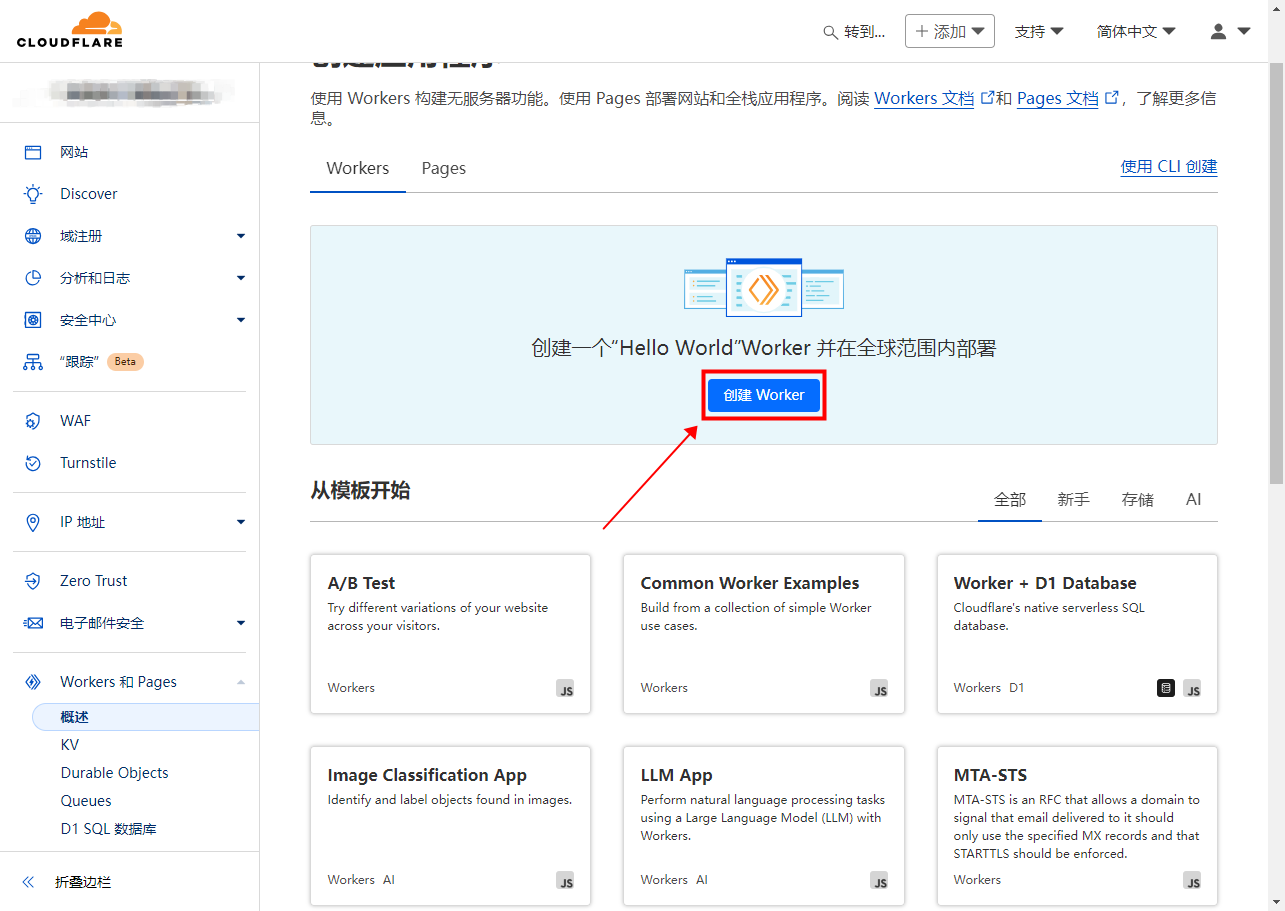Click the JS badge on the MTA-STS card

[1192, 881]
